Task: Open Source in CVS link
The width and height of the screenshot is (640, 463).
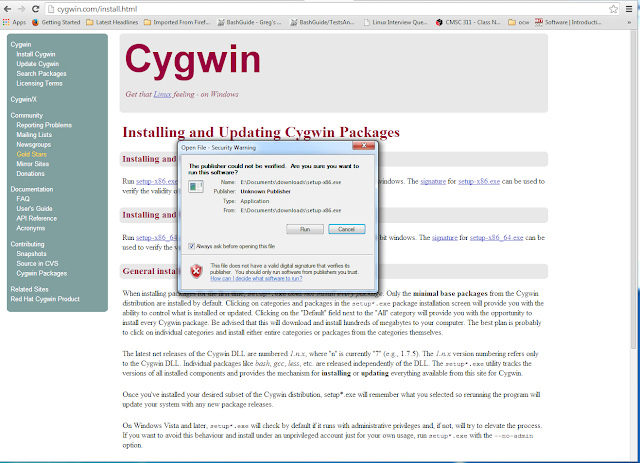Action: click(x=38, y=263)
